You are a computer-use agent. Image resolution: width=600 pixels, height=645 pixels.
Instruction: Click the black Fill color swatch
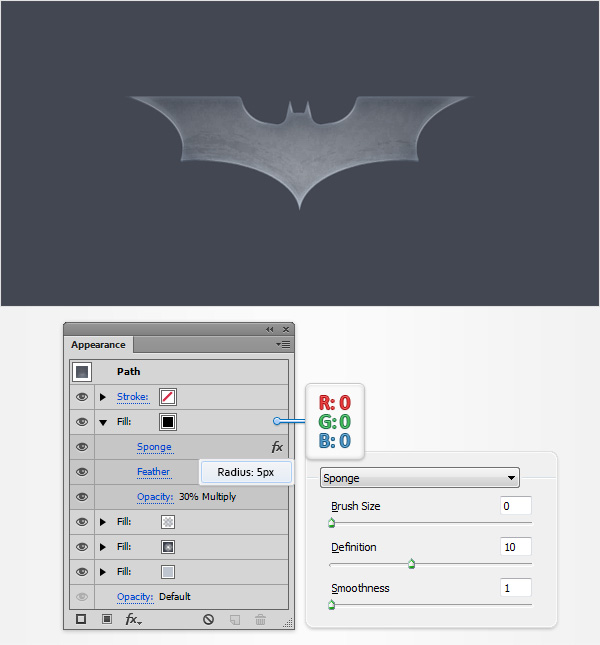click(168, 422)
